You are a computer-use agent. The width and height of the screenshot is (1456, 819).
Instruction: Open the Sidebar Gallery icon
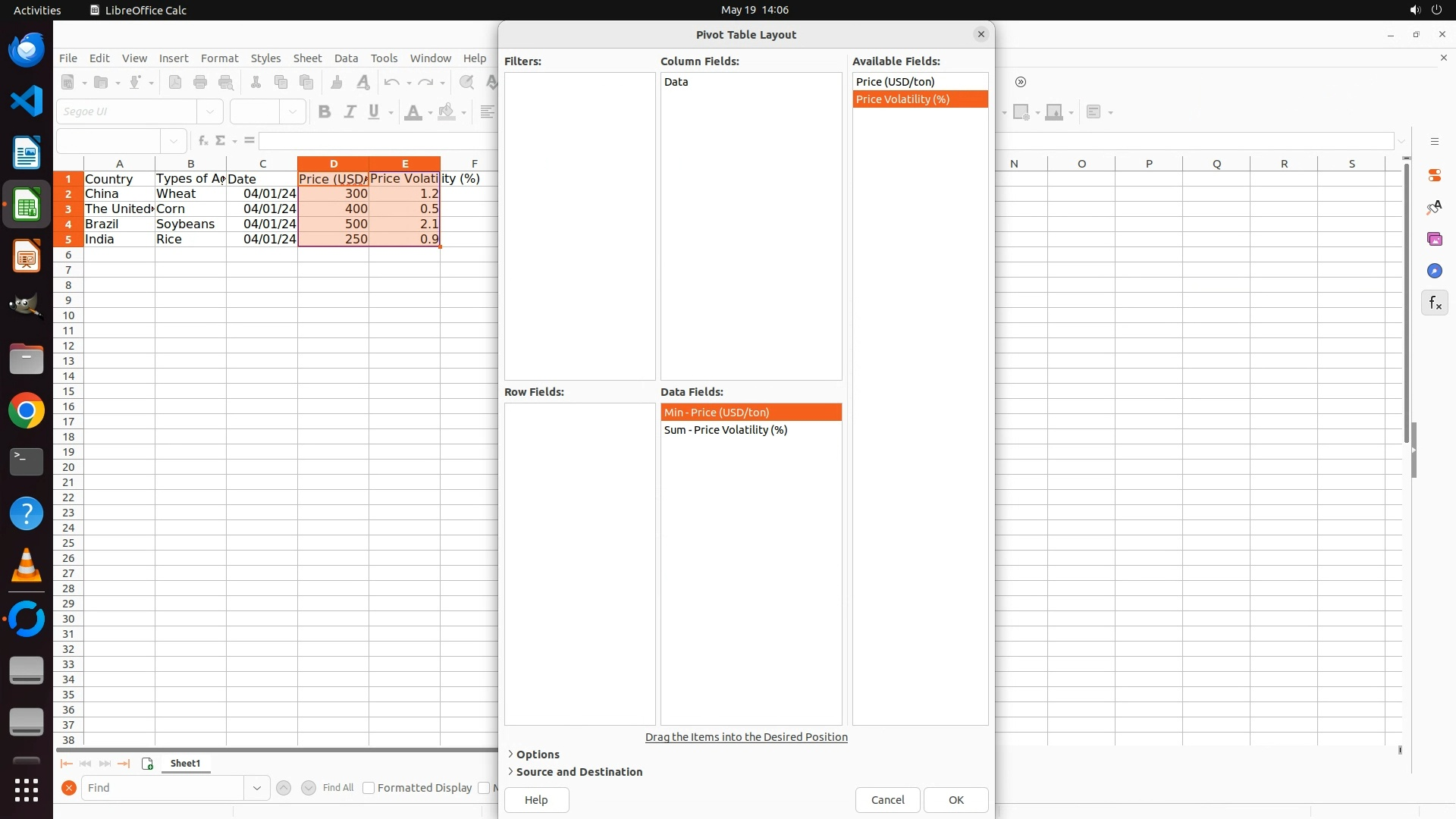tap(1434, 240)
